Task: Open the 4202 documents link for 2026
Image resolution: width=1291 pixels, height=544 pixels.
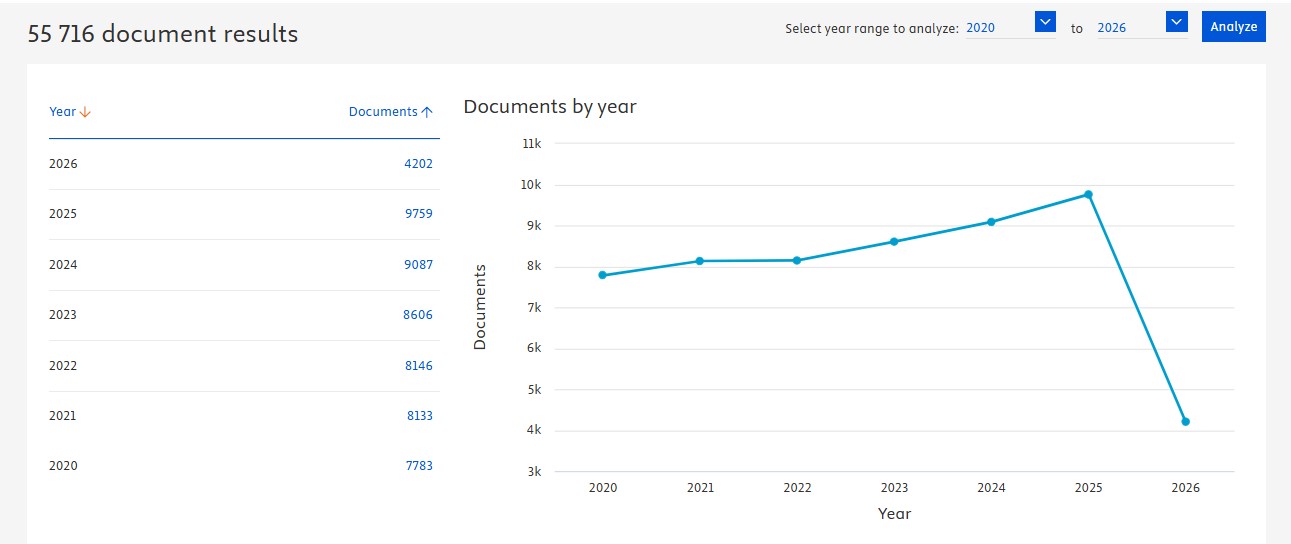Action: [419, 163]
